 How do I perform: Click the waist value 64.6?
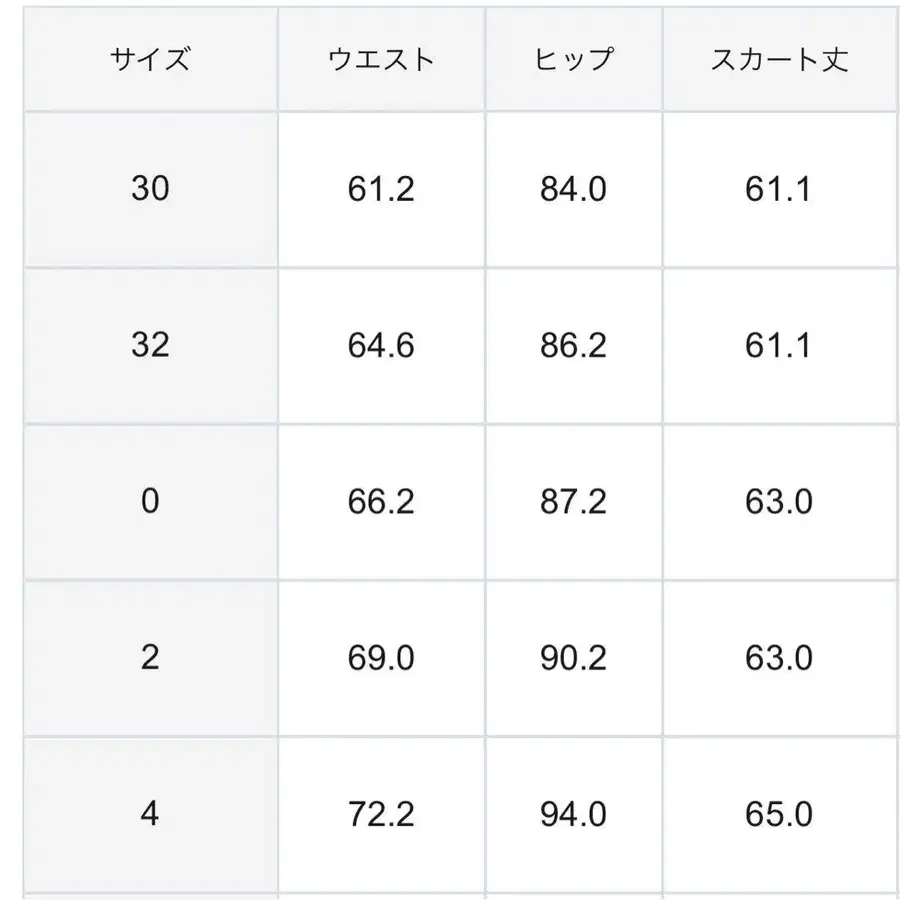tap(381, 345)
